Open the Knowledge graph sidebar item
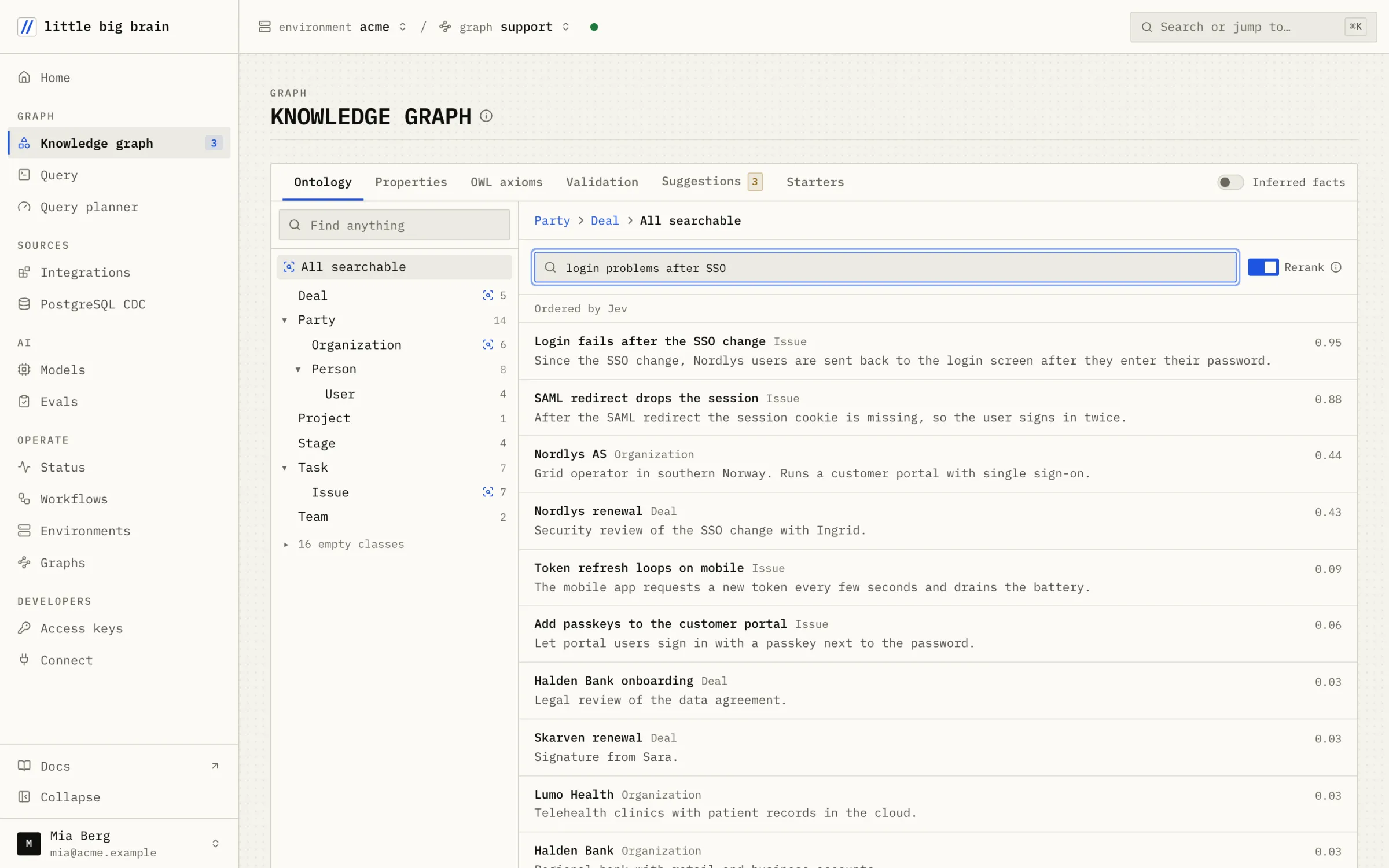The height and width of the screenshot is (868, 1389). tap(119, 143)
